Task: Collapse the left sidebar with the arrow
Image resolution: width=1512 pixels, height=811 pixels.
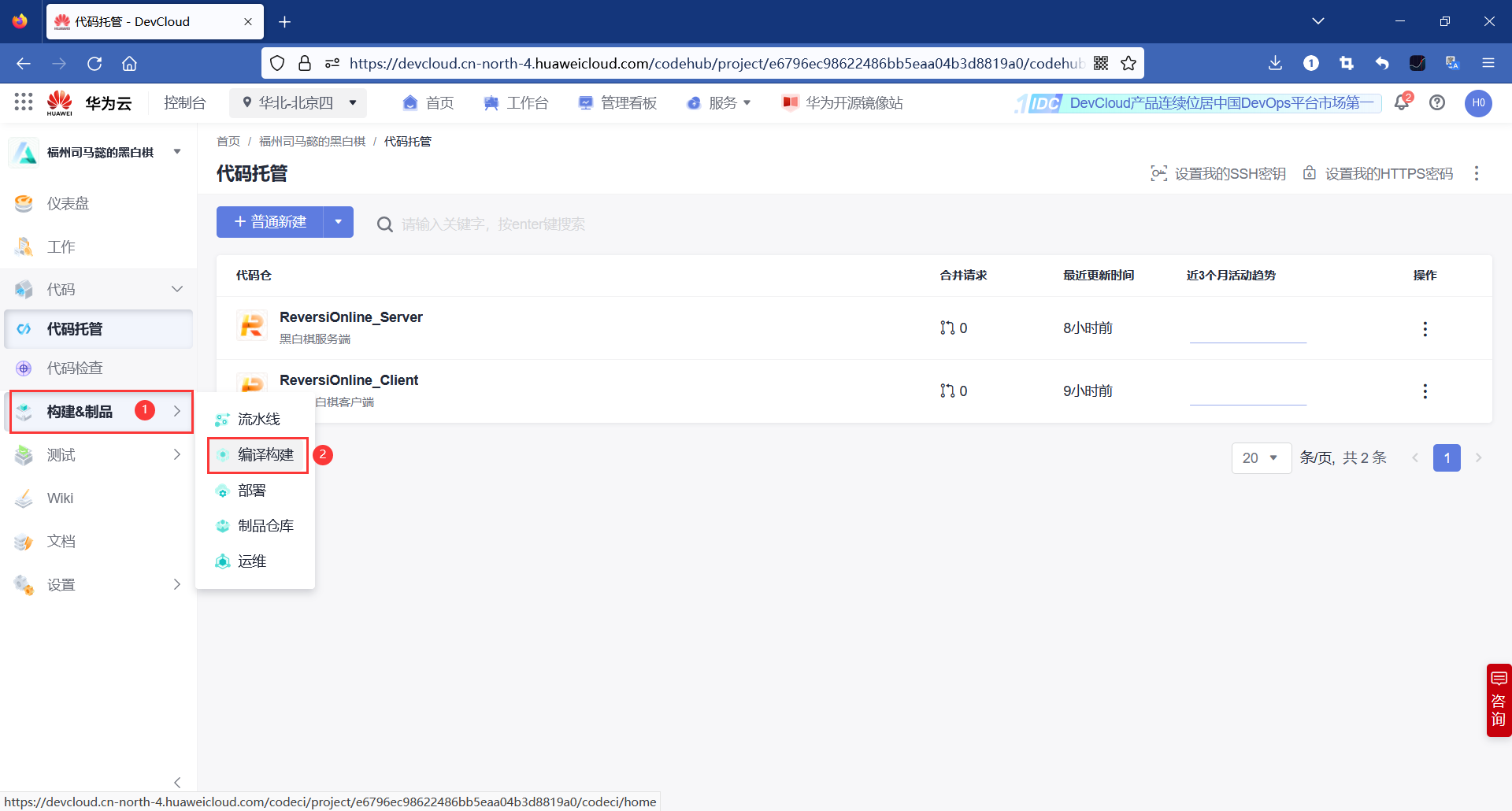Action: [177, 782]
